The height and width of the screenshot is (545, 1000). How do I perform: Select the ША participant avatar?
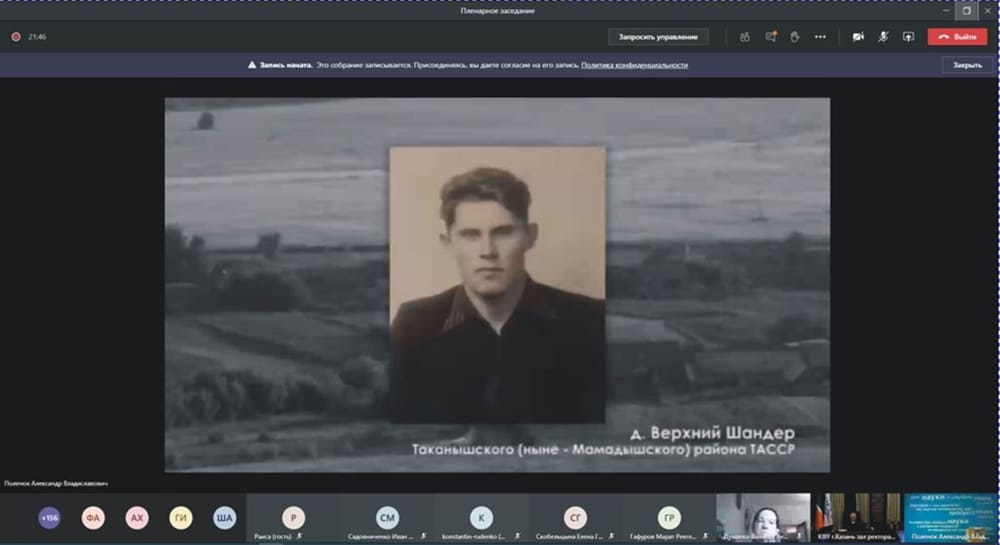coord(224,518)
